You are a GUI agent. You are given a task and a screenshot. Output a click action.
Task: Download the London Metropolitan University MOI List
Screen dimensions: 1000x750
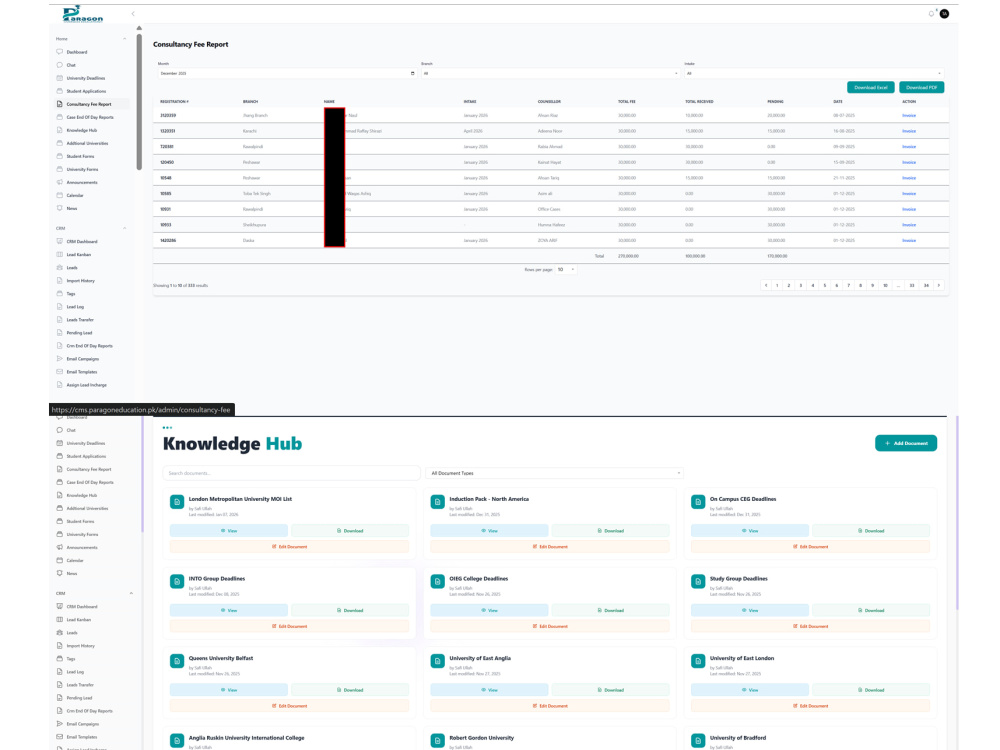pyautogui.click(x=350, y=531)
